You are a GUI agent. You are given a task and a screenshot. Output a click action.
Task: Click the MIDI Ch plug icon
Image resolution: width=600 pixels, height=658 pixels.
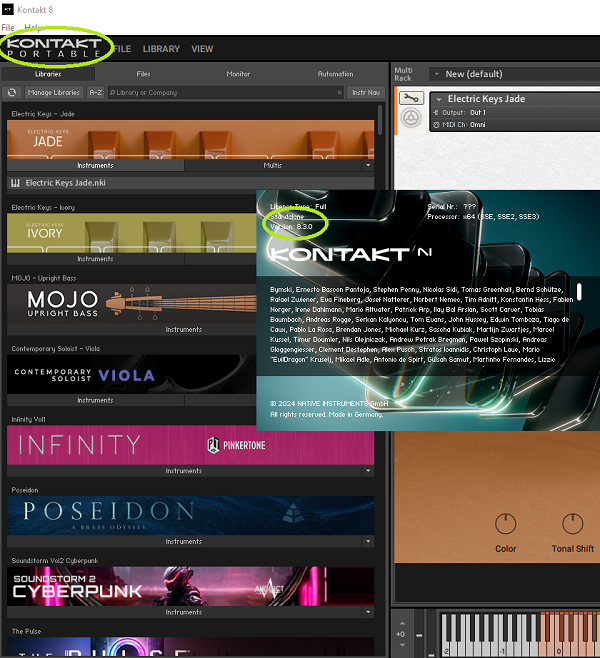point(436,125)
